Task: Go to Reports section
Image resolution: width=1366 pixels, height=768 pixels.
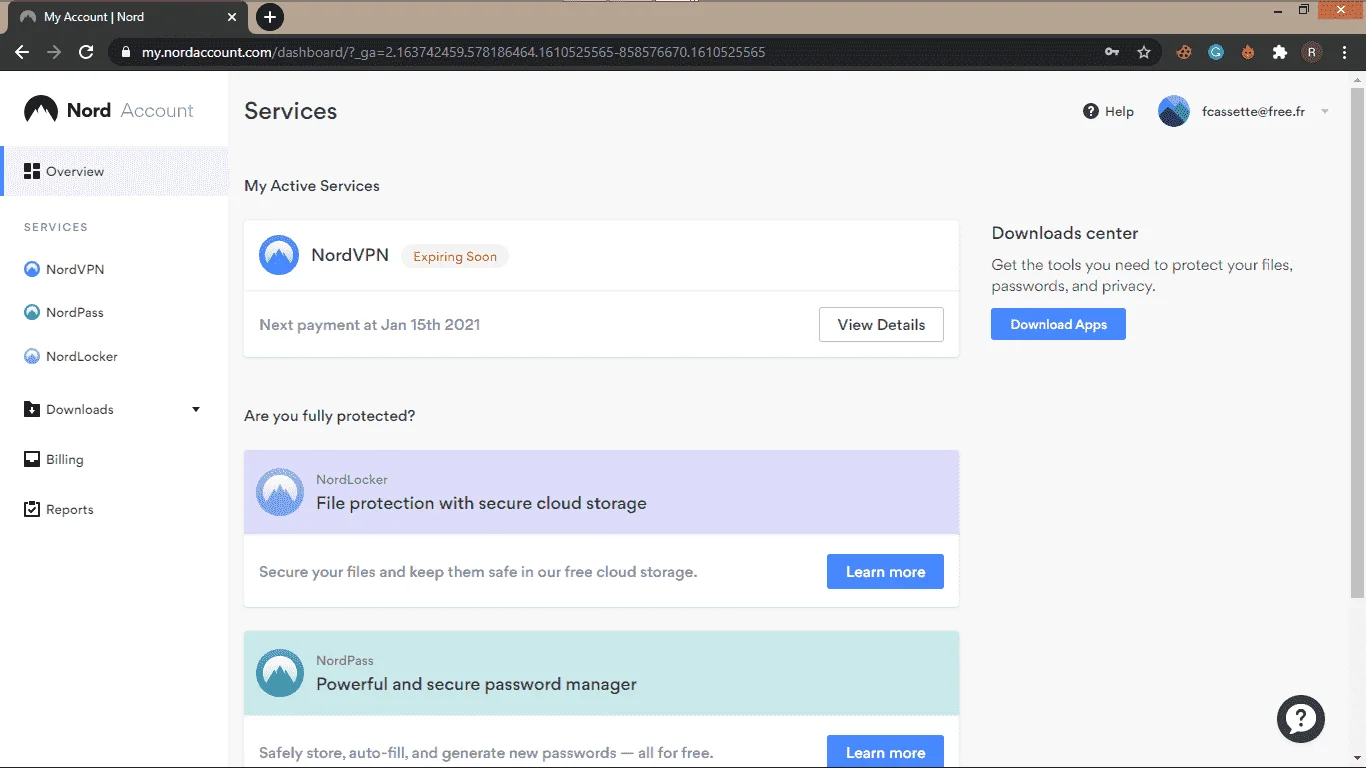Action: [x=59, y=509]
